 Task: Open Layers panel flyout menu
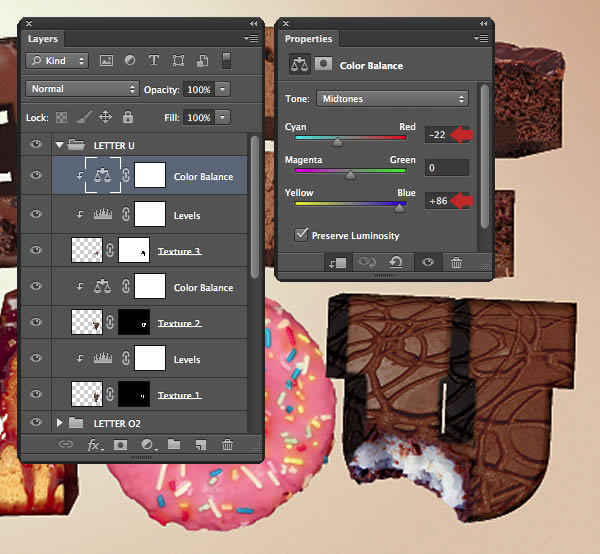pos(251,38)
